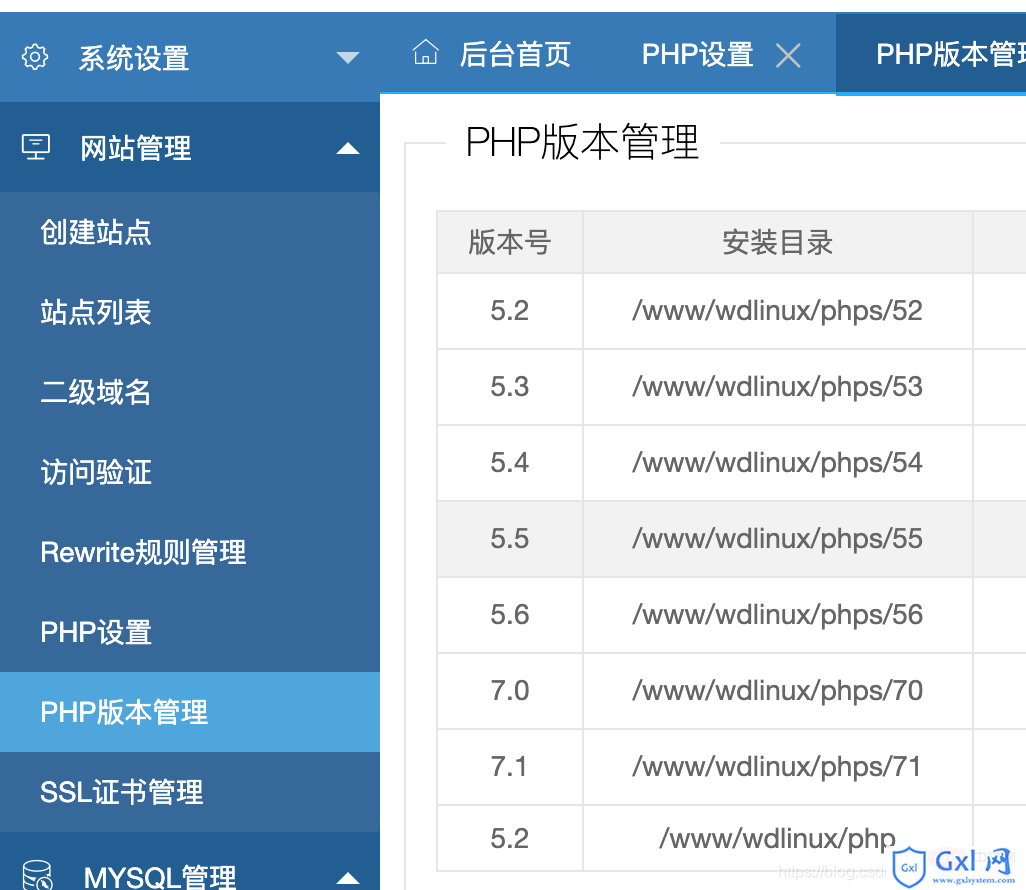Click the 安装目录 column header

pos(777,242)
